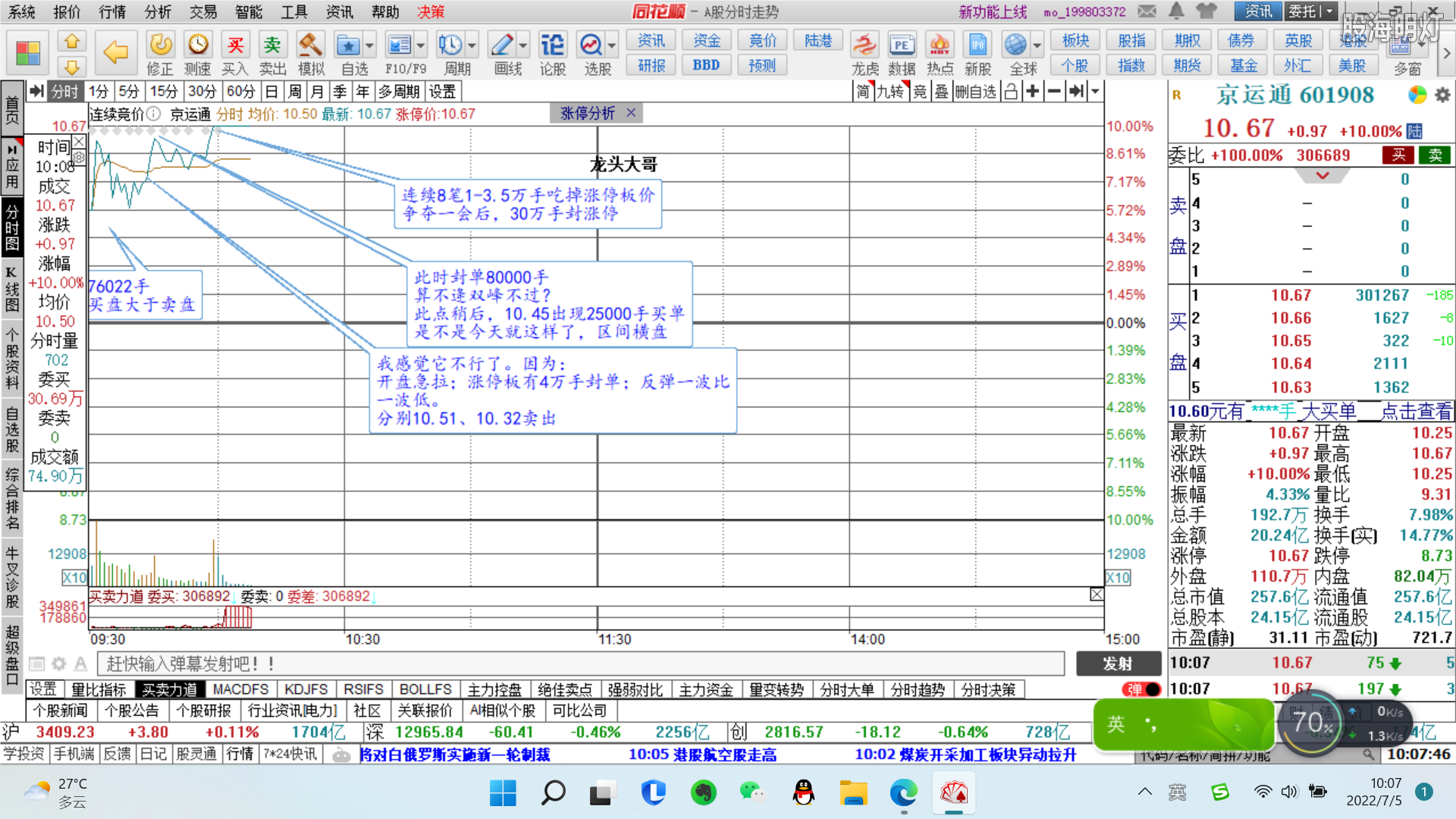Select the 主力资金 indicator tab
The height and width of the screenshot is (819, 1456).
point(705,690)
